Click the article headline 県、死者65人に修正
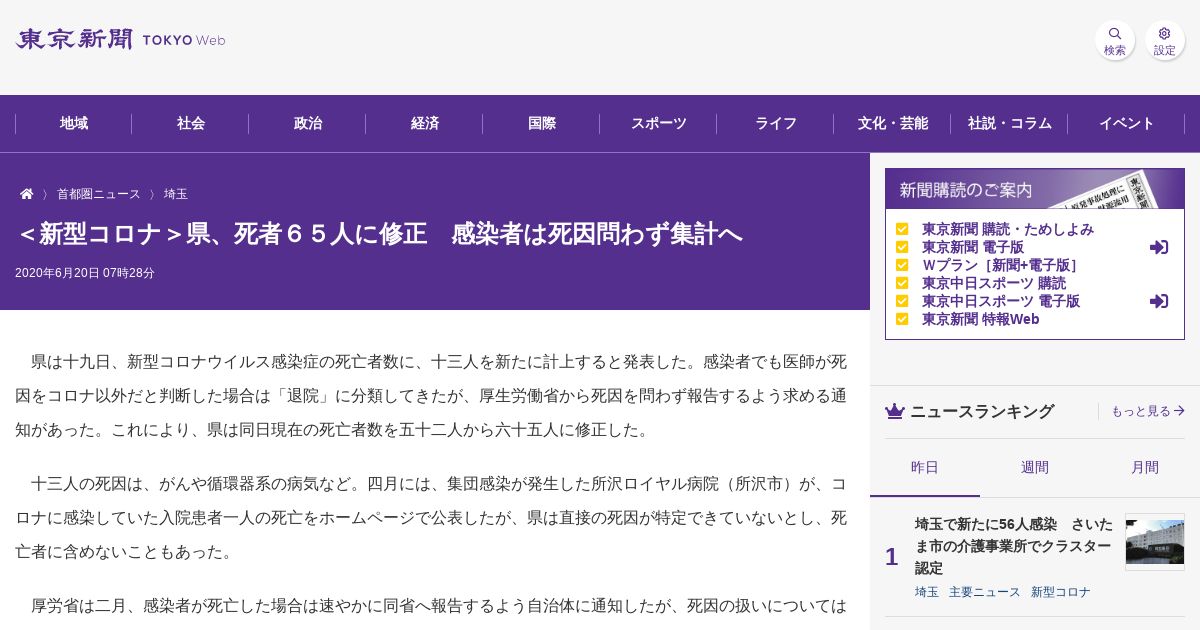The width and height of the screenshot is (1200, 630). [380, 234]
